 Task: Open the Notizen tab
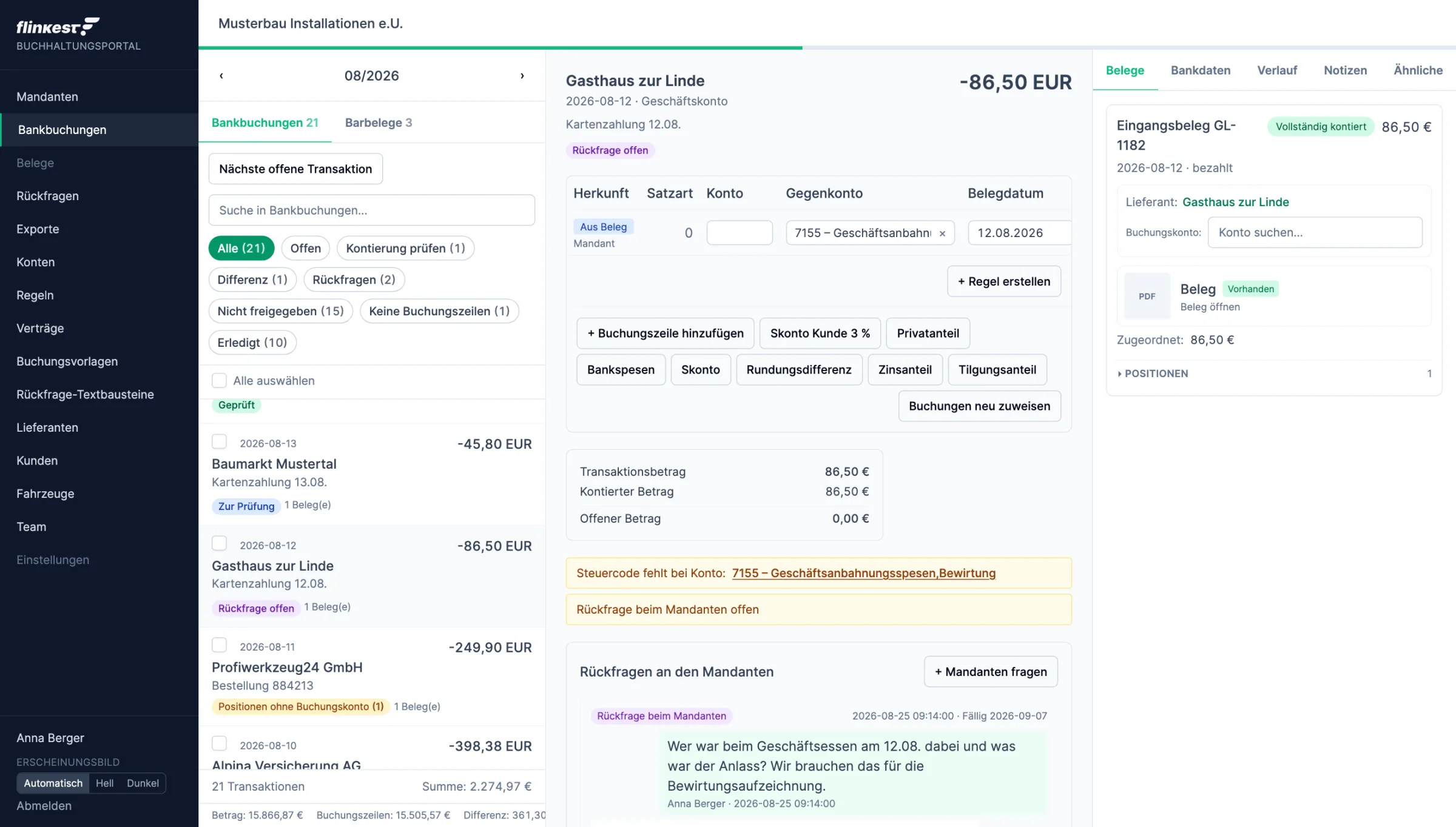tap(1345, 70)
